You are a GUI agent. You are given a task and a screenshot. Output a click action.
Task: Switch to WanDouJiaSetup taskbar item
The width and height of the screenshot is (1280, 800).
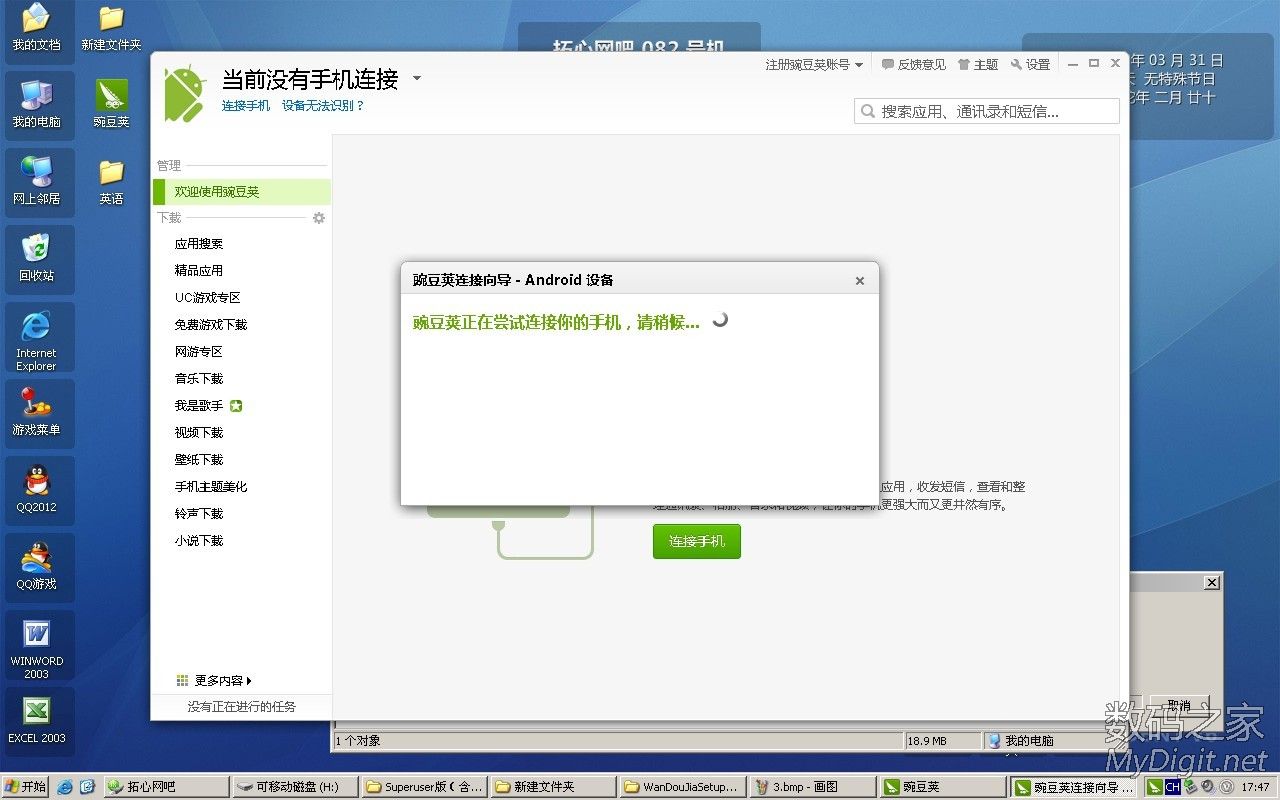682,787
